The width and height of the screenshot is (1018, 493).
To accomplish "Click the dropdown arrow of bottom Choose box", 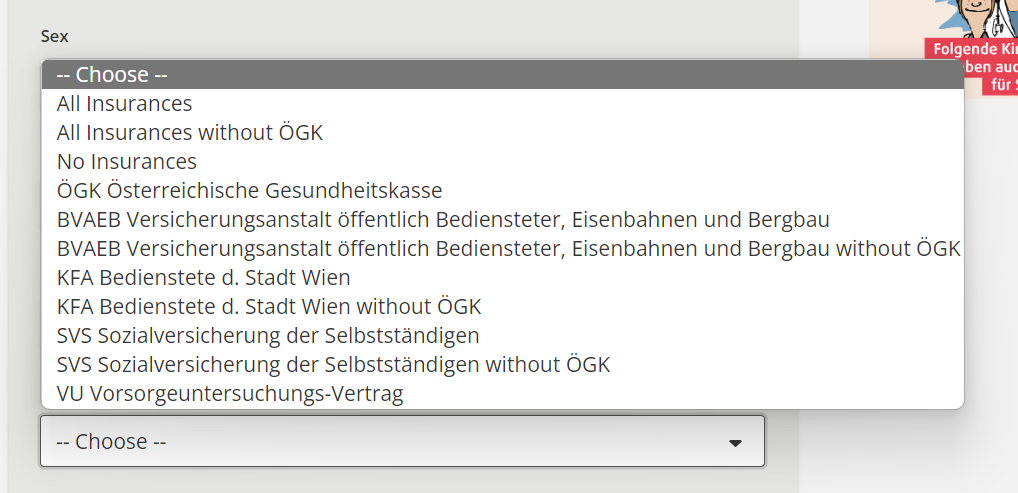I will 735,443.
